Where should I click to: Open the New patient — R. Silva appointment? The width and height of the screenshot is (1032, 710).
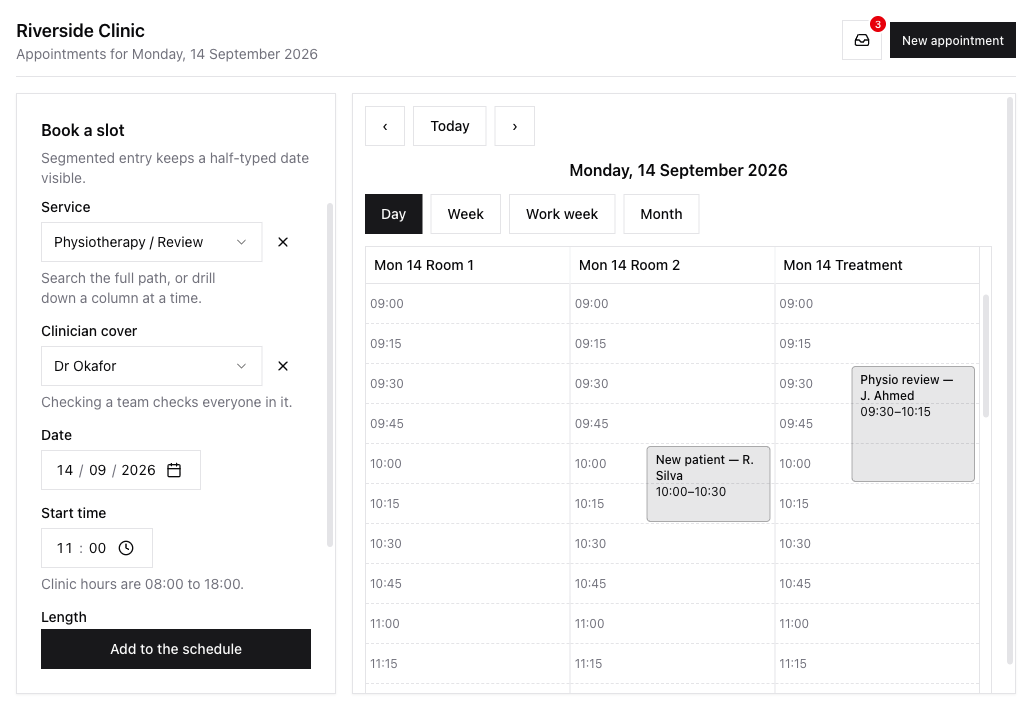click(x=708, y=484)
